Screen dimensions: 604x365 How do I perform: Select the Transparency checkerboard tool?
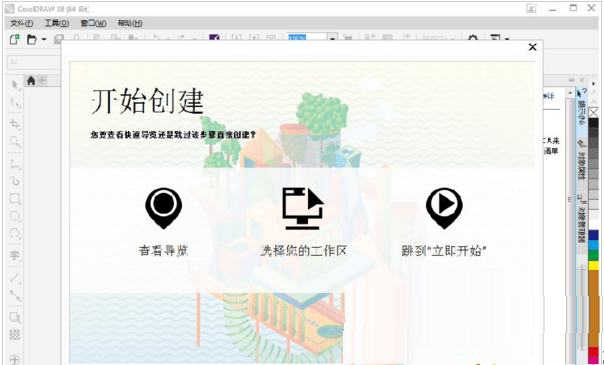click(x=15, y=334)
